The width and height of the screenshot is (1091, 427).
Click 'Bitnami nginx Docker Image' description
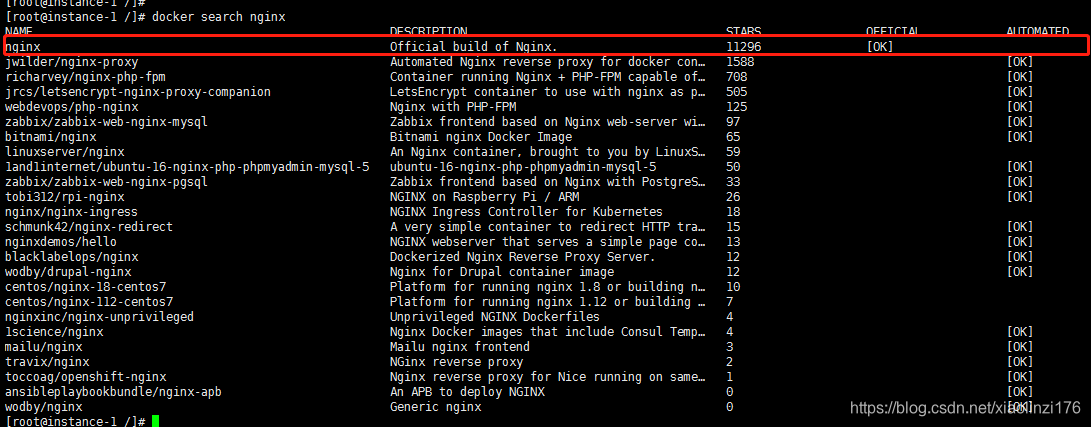tap(481, 137)
